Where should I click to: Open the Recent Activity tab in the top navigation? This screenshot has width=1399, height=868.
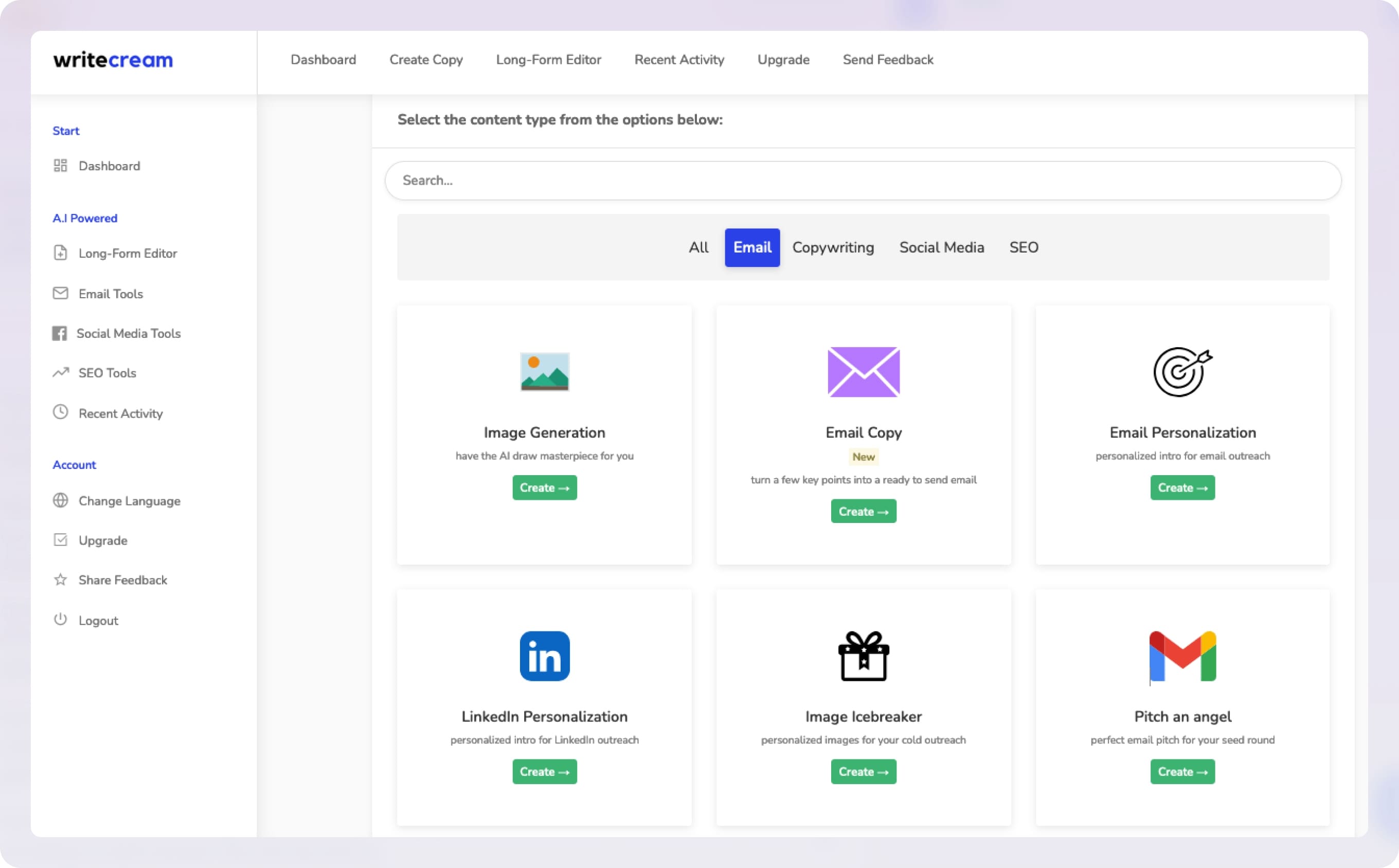click(x=679, y=60)
